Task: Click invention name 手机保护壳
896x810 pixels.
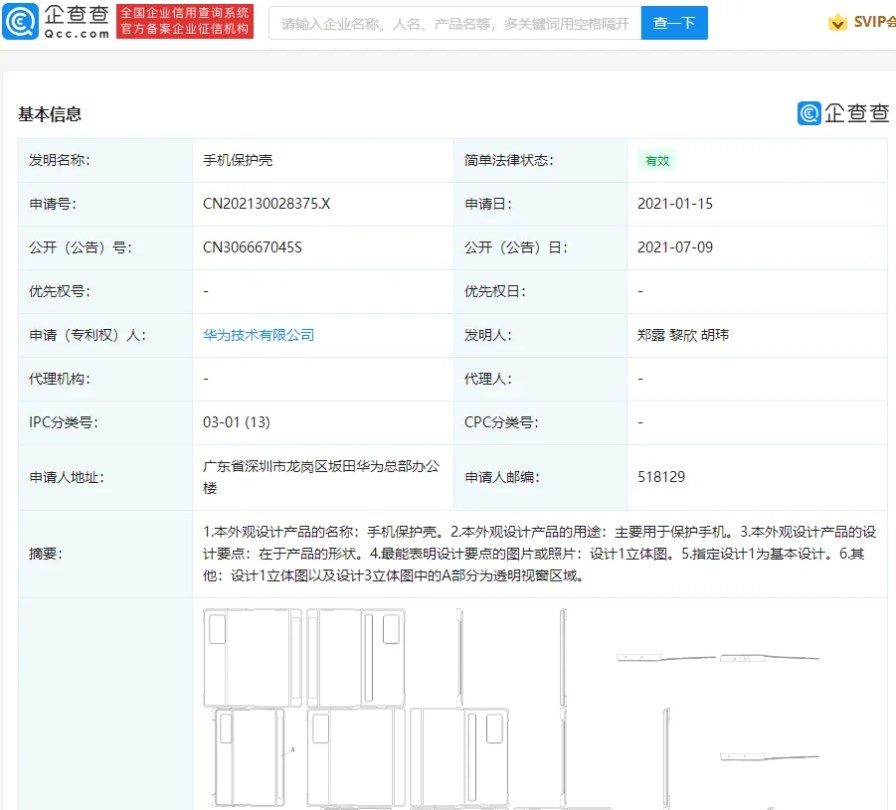Action: [x=238, y=160]
